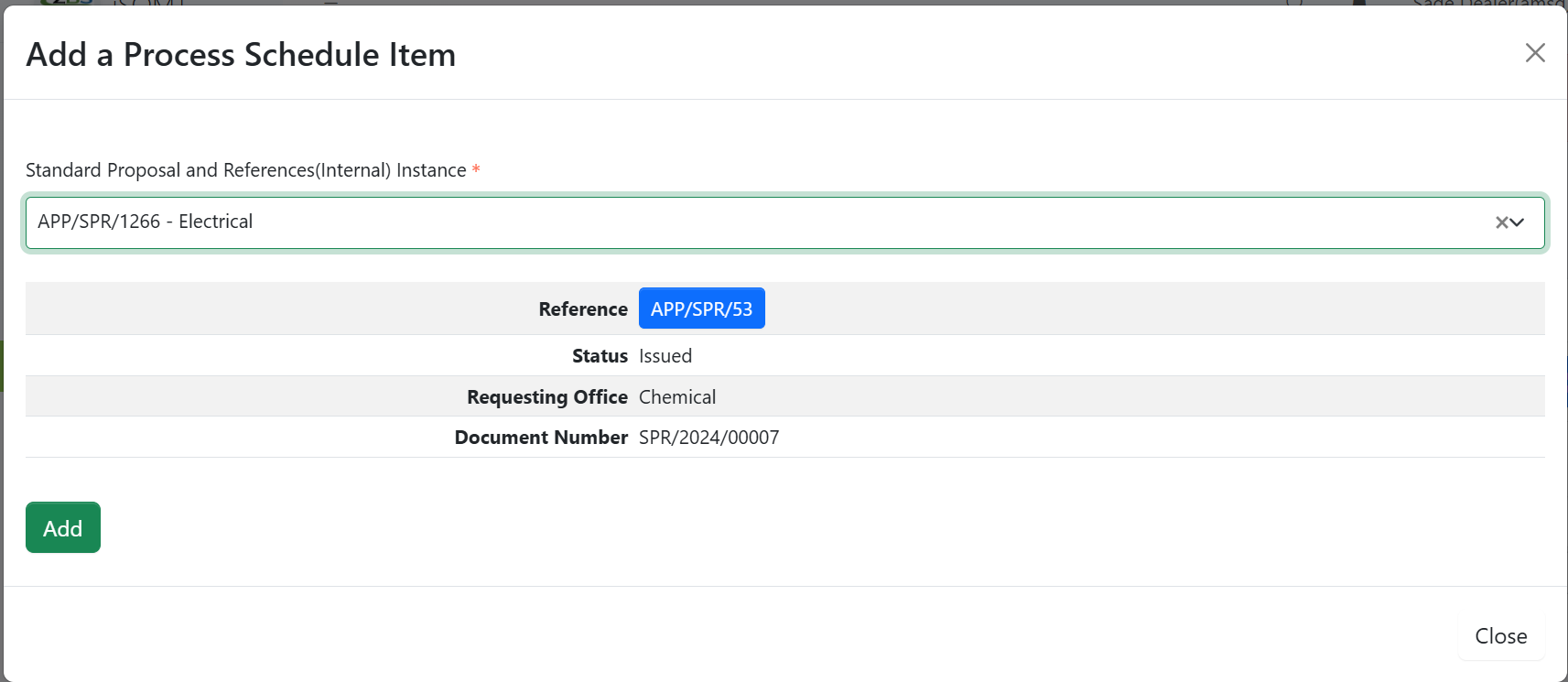Click the Close button in the dialog footer

[1500, 636]
